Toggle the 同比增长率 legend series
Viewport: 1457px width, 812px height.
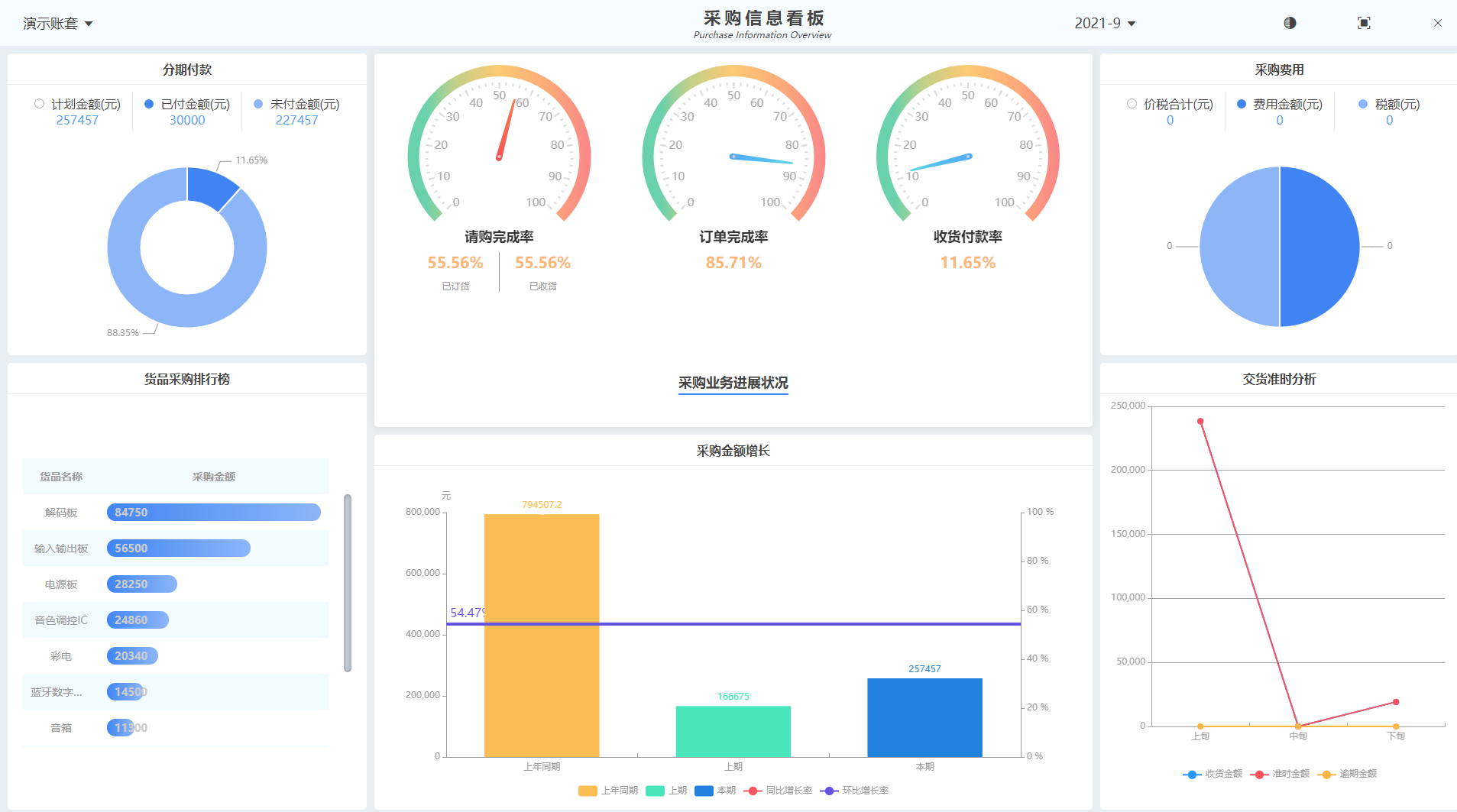coord(778,791)
